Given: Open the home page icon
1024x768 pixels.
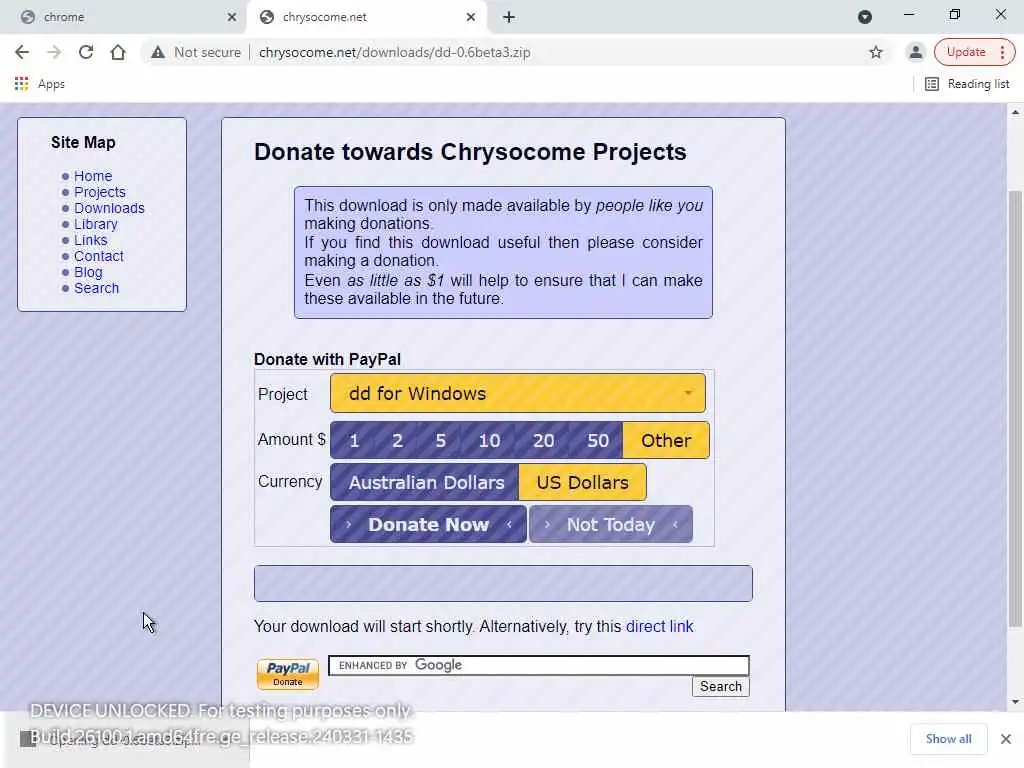Looking at the screenshot, I should (x=118, y=52).
